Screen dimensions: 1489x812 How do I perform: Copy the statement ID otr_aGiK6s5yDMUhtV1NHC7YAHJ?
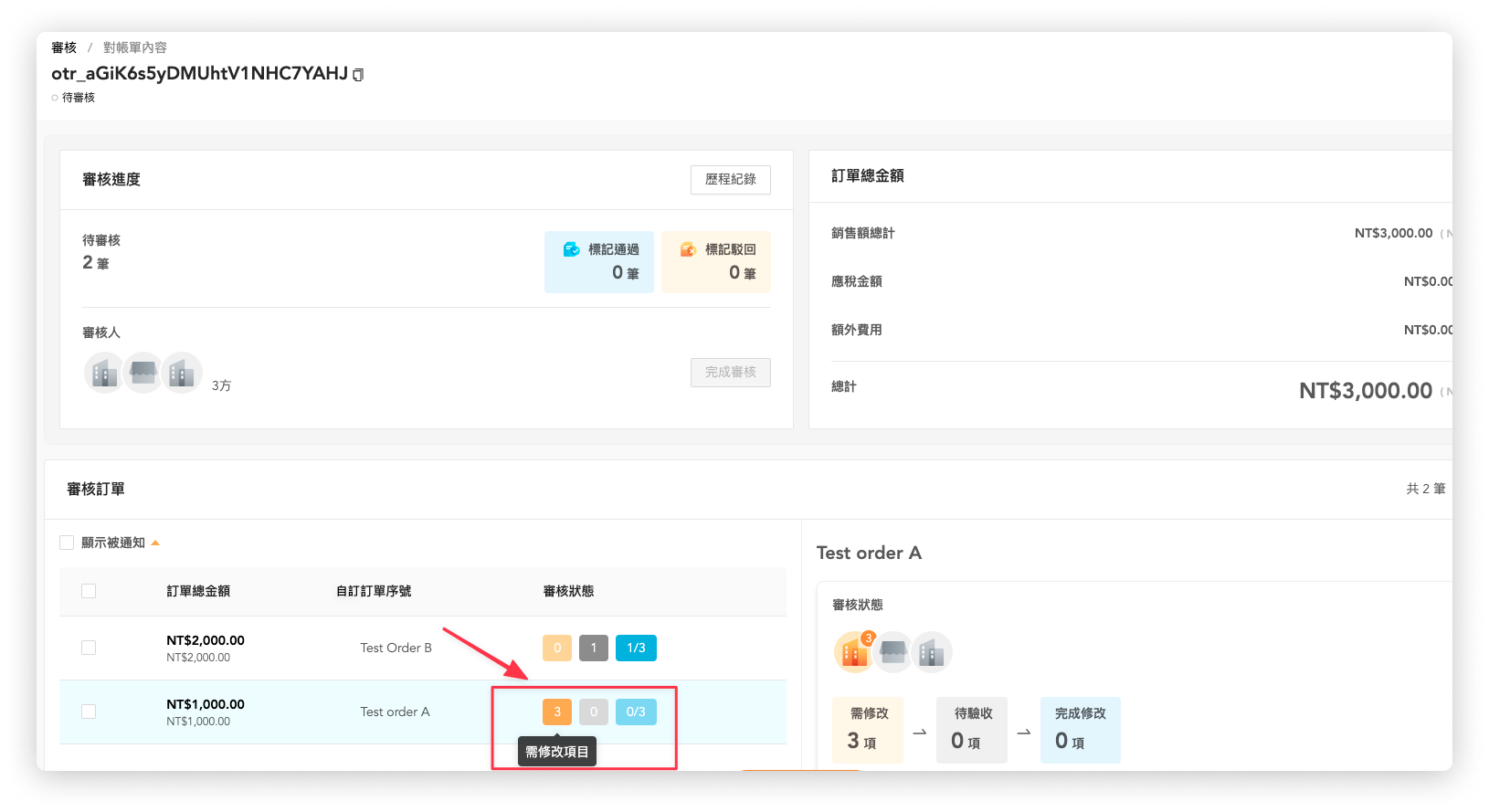(358, 75)
